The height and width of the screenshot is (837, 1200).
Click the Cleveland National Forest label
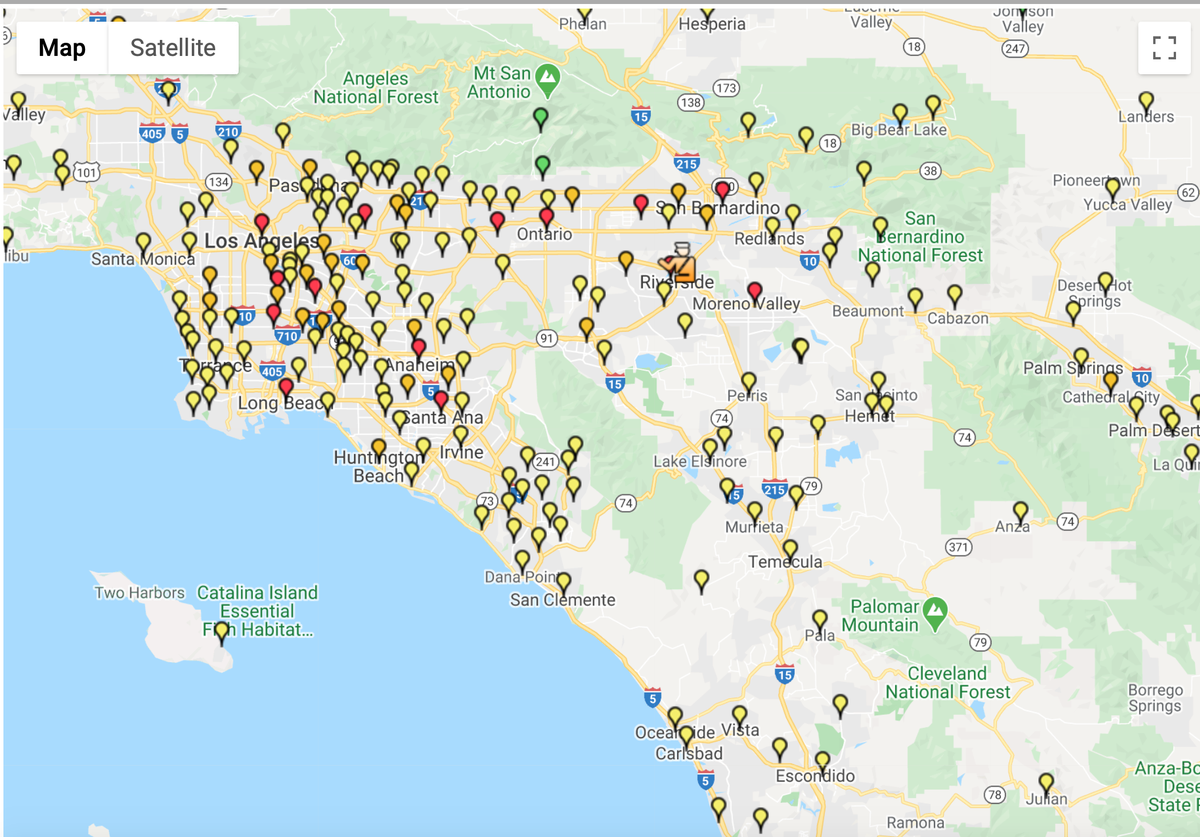tap(948, 682)
